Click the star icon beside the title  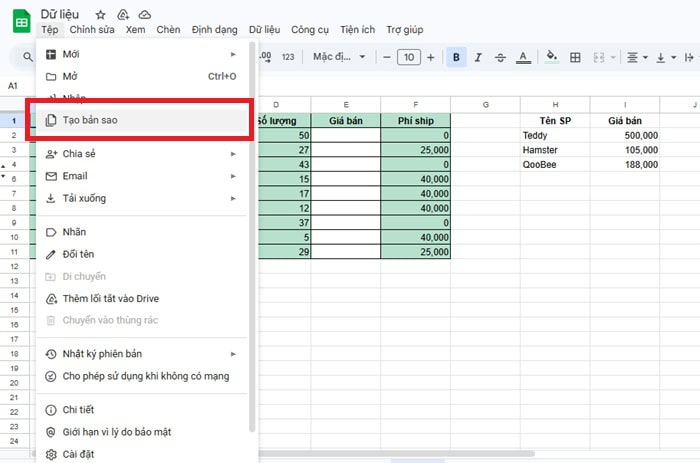pos(100,15)
